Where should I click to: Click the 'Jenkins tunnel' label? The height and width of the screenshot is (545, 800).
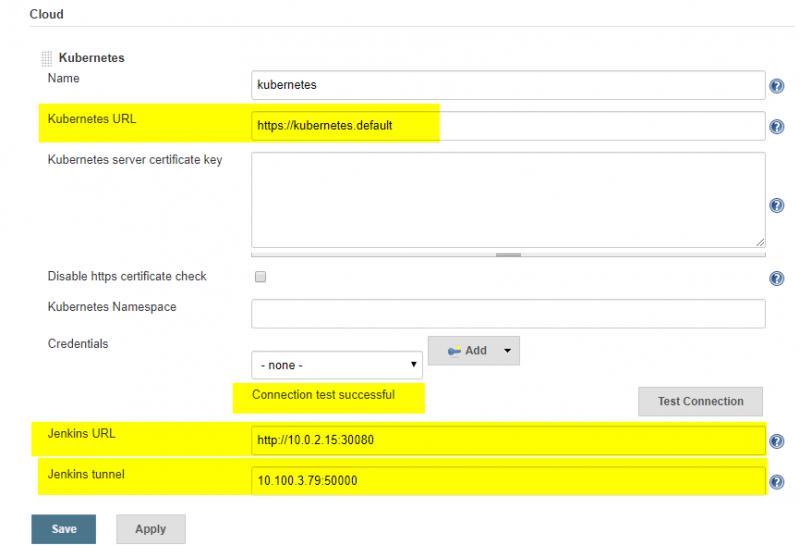tap(86, 474)
